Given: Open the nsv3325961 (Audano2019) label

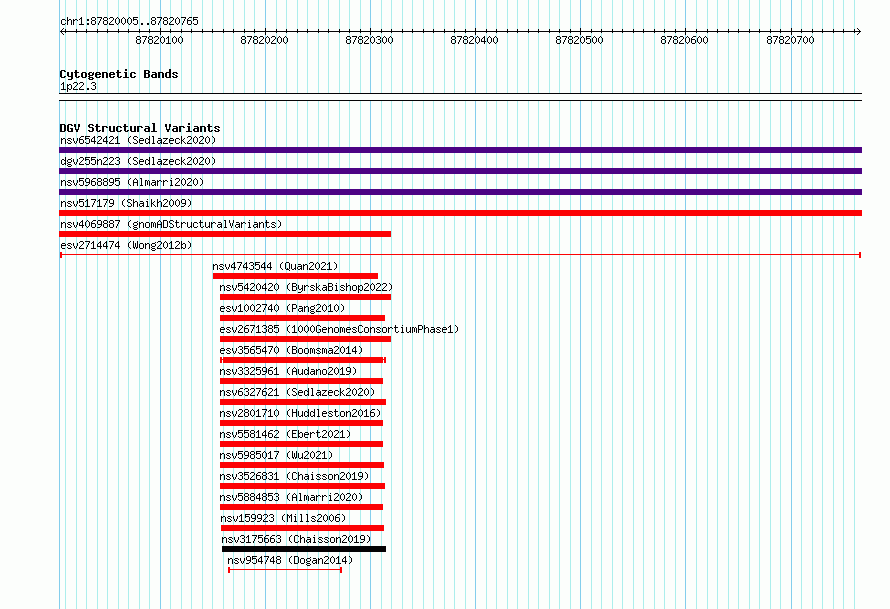Looking at the screenshot, I should (288, 371).
